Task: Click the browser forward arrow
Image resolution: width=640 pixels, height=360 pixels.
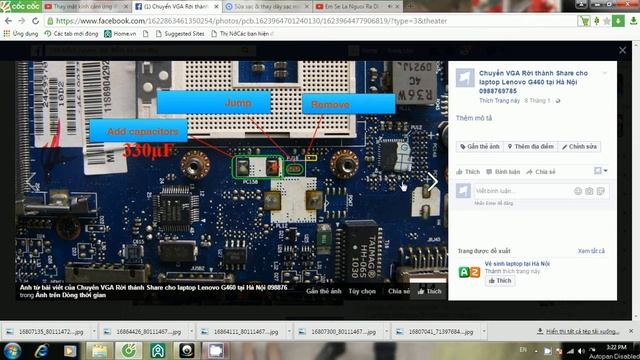Action: pyautogui.click(x=22, y=21)
